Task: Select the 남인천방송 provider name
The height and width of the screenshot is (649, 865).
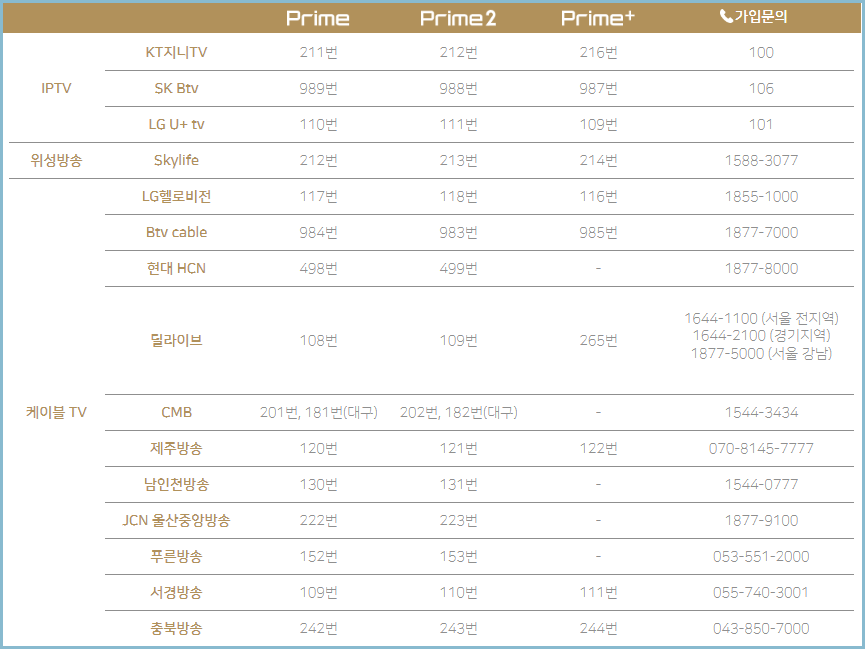Action: (x=177, y=484)
